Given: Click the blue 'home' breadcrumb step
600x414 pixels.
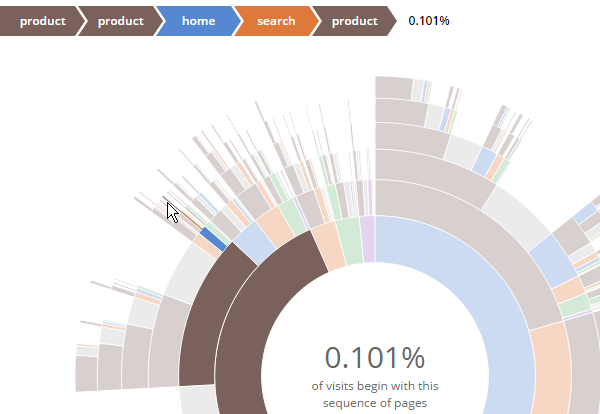Looking at the screenshot, I should click(x=198, y=21).
